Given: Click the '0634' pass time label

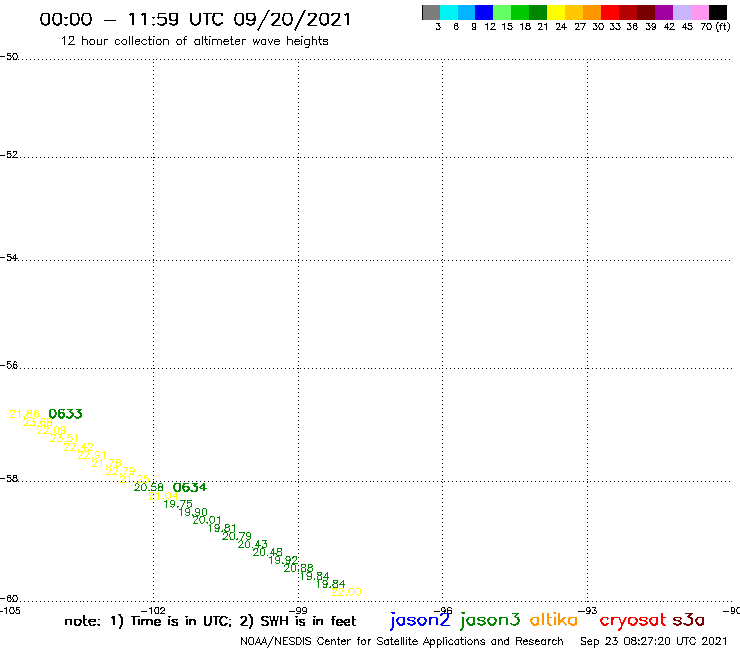Looking at the screenshot, I should (190, 488).
